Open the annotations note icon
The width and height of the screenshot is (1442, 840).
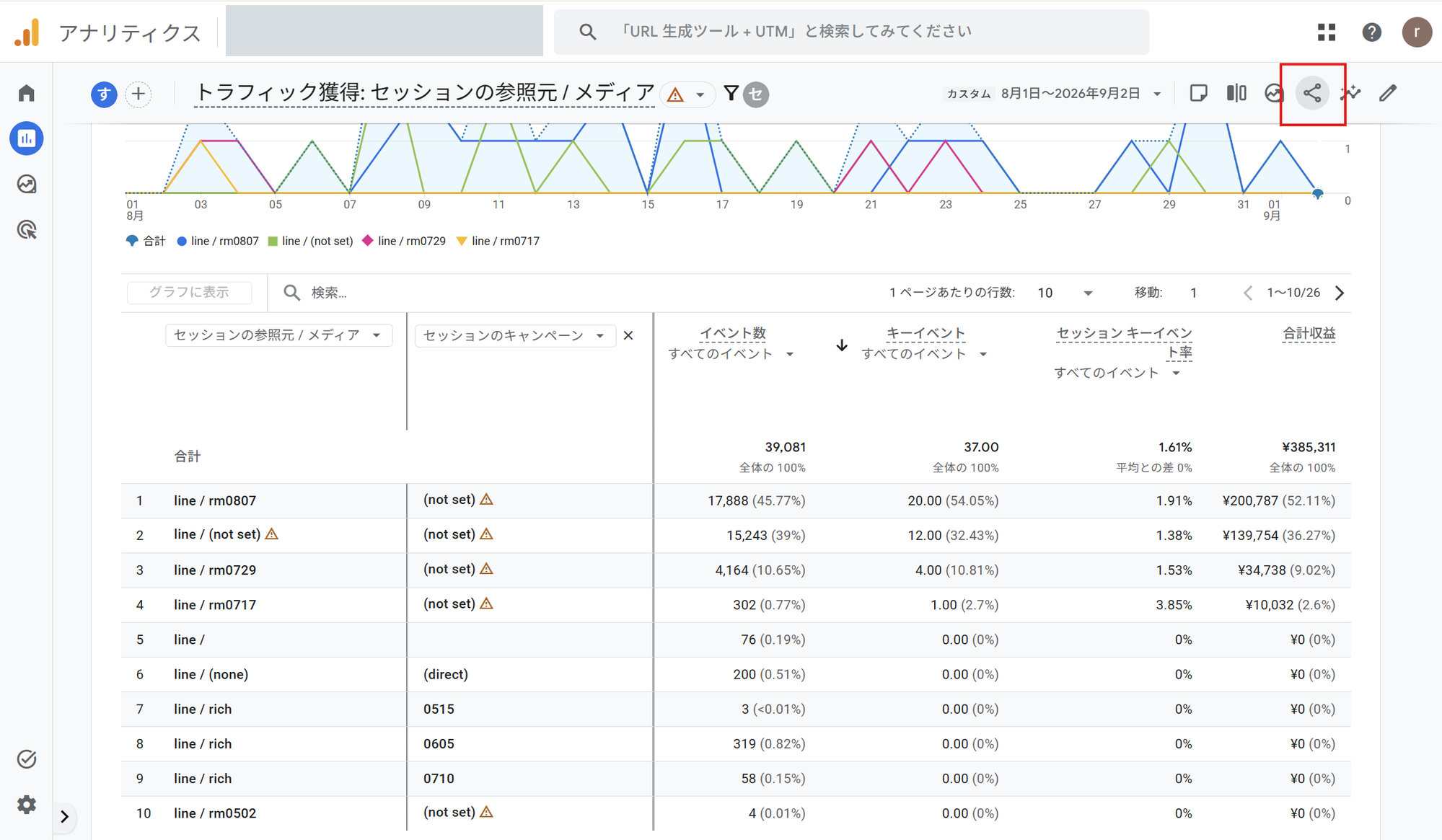1198,93
